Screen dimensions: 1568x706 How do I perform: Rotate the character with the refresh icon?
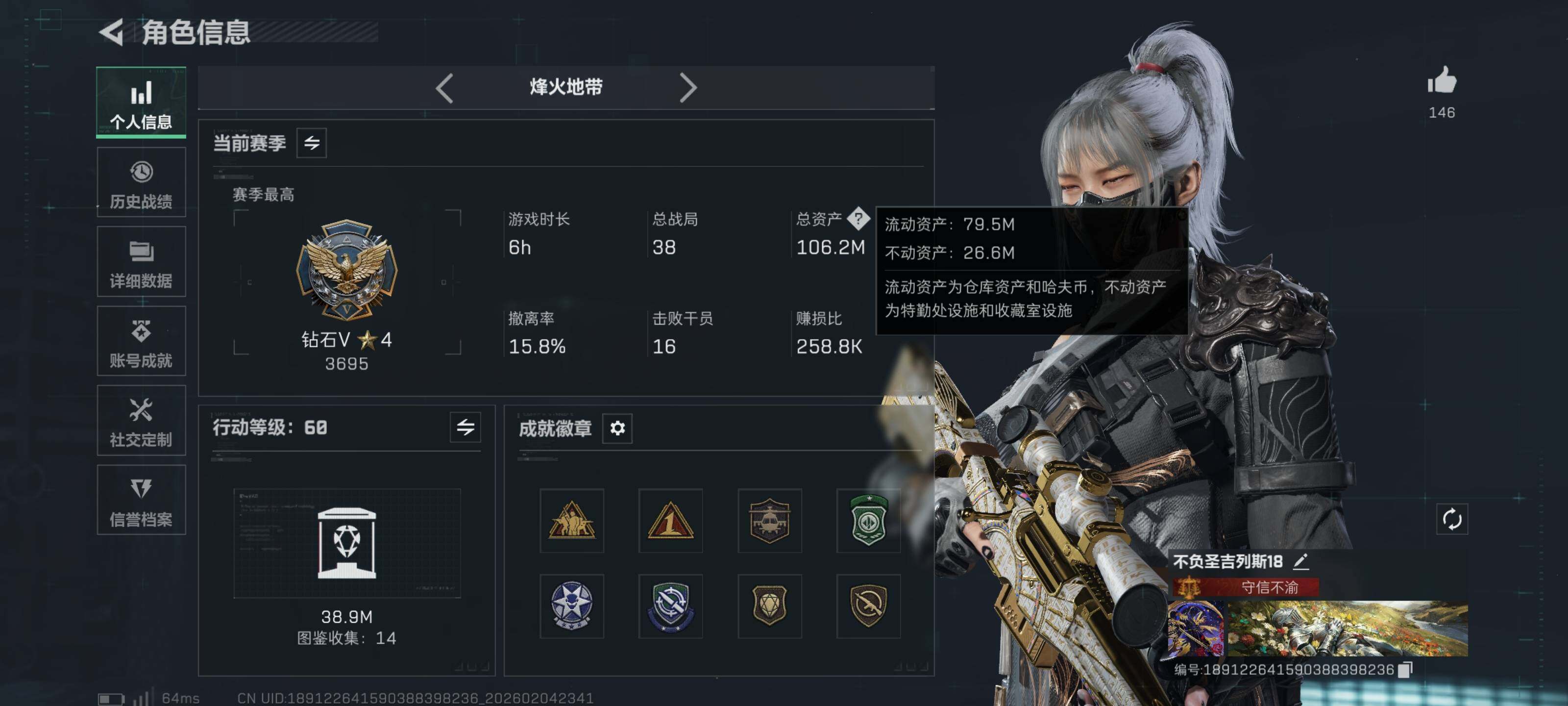[x=1452, y=520]
